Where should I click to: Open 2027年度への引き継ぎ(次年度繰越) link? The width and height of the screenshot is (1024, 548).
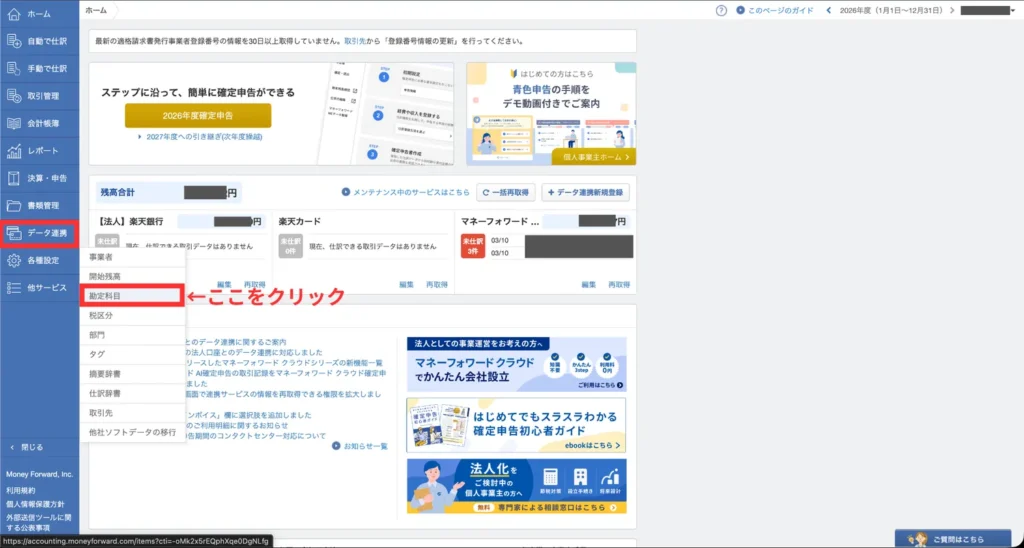tap(200, 137)
